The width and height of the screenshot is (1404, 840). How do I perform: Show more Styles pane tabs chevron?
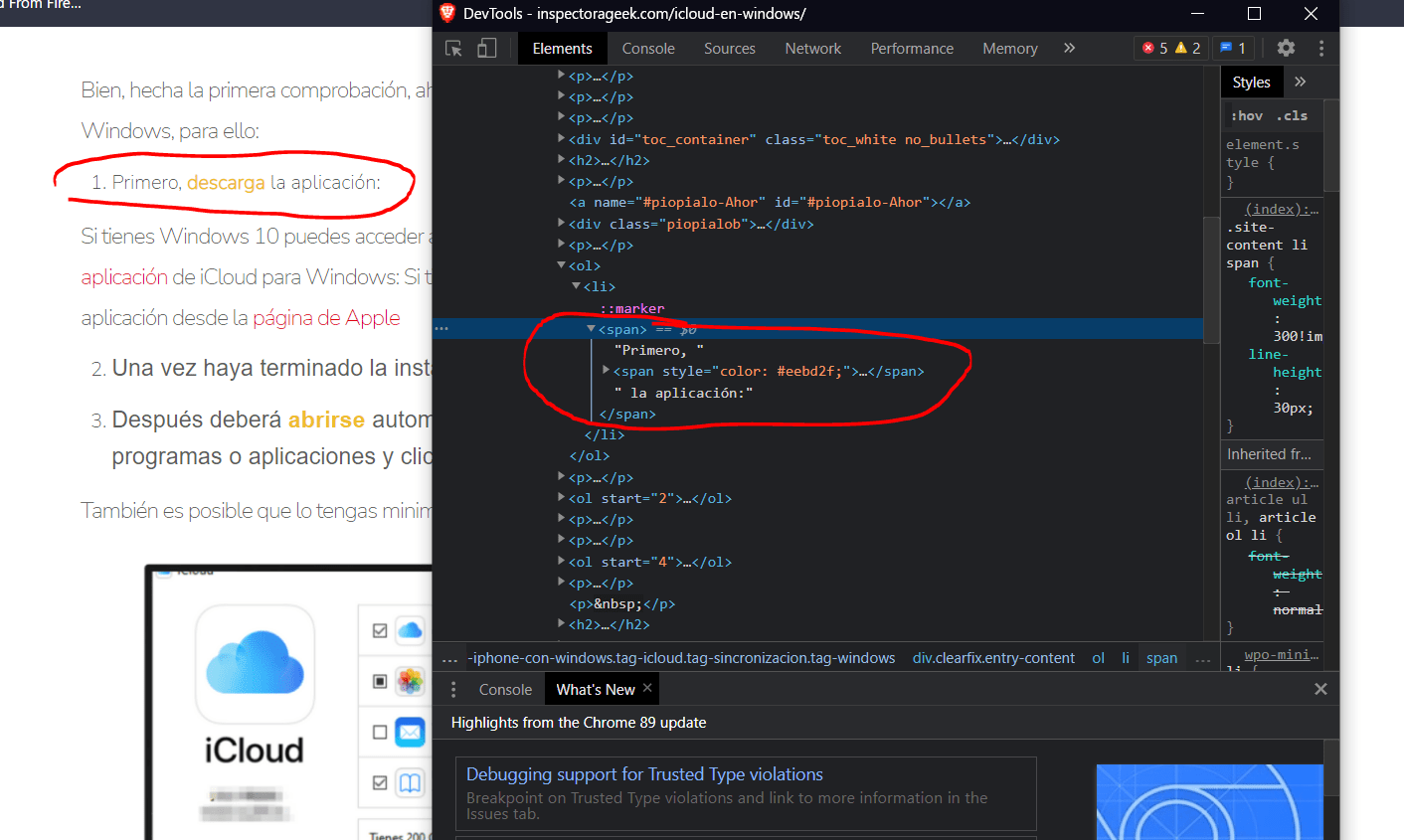point(1301,82)
